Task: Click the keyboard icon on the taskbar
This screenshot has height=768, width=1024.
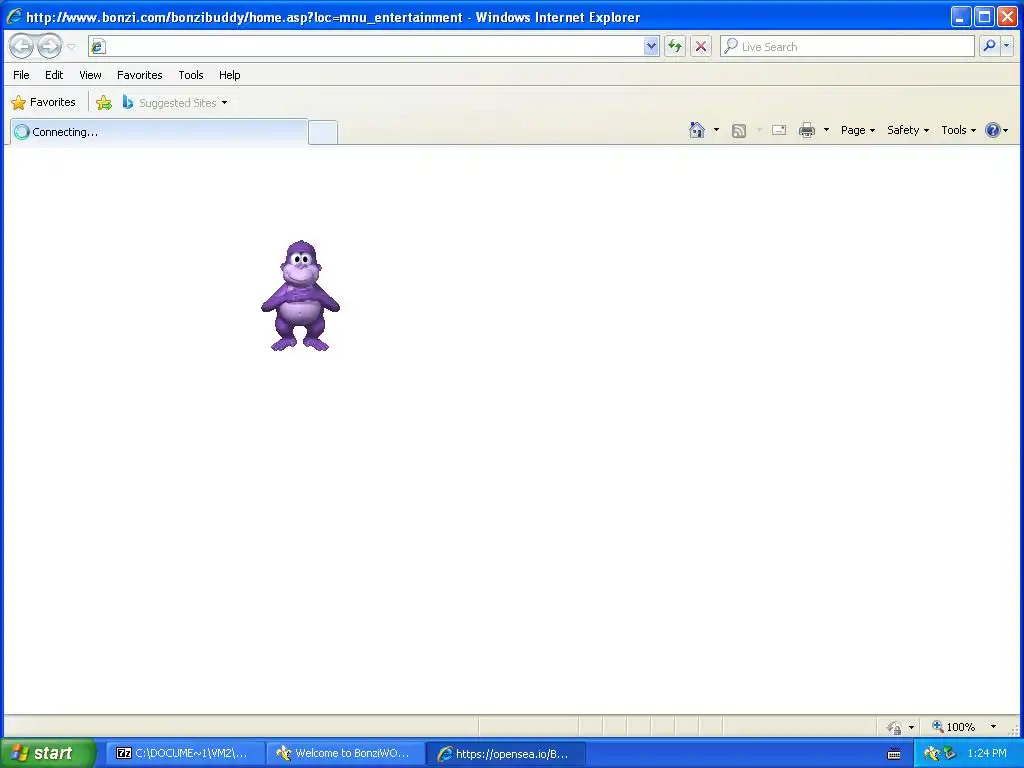Action: click(894, 754)
